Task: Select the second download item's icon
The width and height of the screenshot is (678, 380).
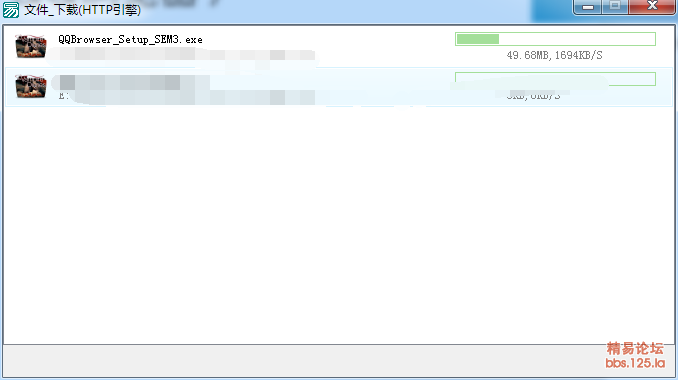Action: (x=31, y=86)
